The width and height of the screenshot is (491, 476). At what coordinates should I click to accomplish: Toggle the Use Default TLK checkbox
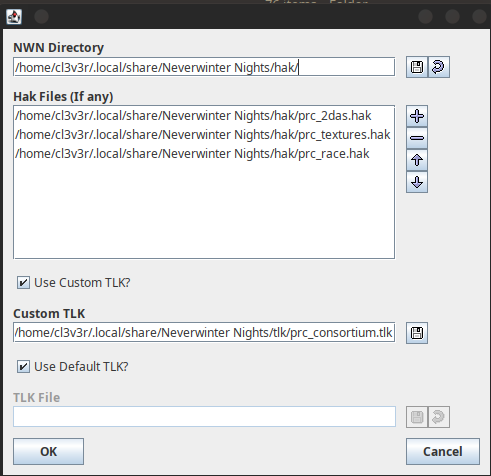23,367
